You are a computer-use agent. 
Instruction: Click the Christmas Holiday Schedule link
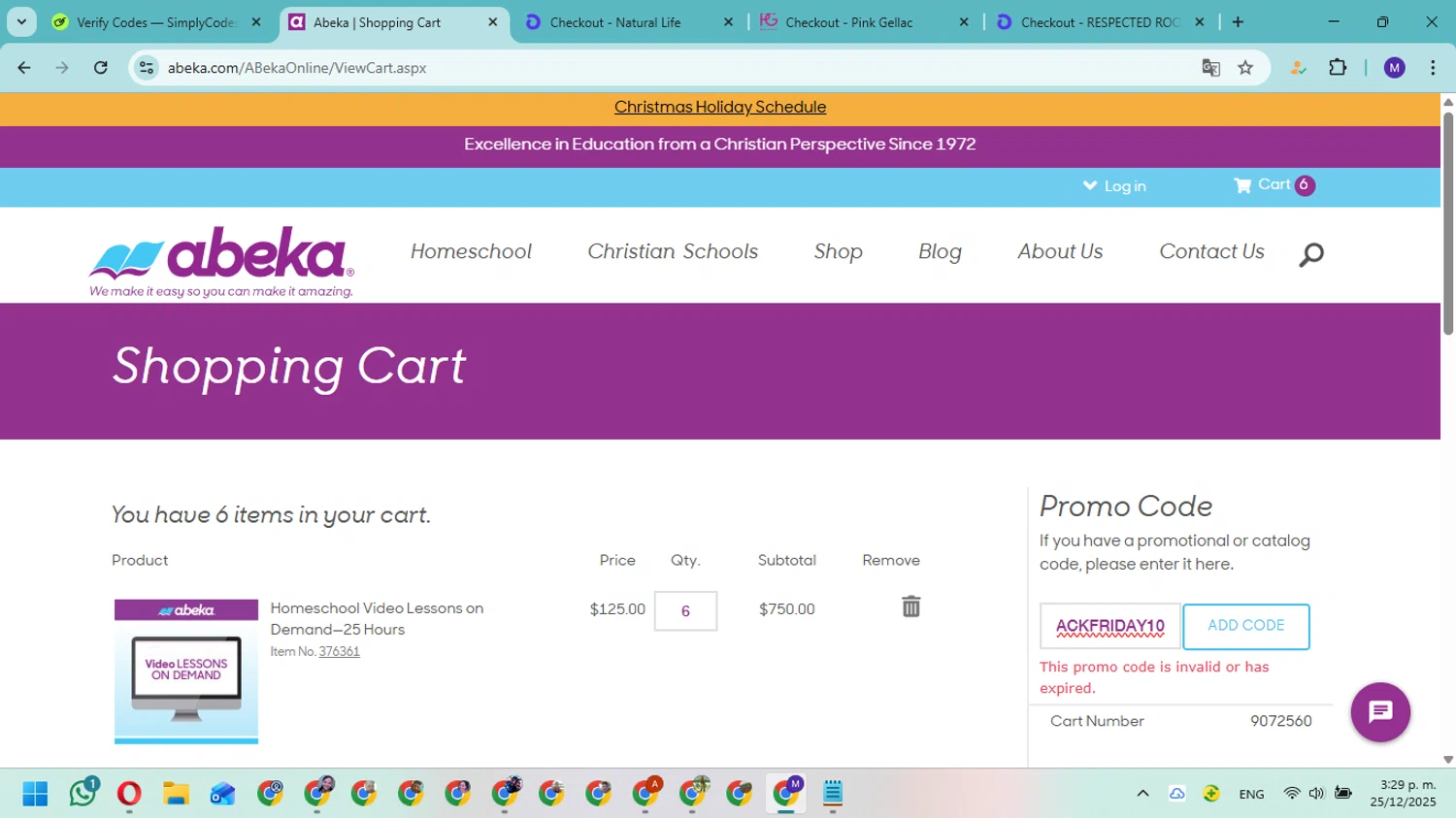pyautogui.click(x=720, y=108)
